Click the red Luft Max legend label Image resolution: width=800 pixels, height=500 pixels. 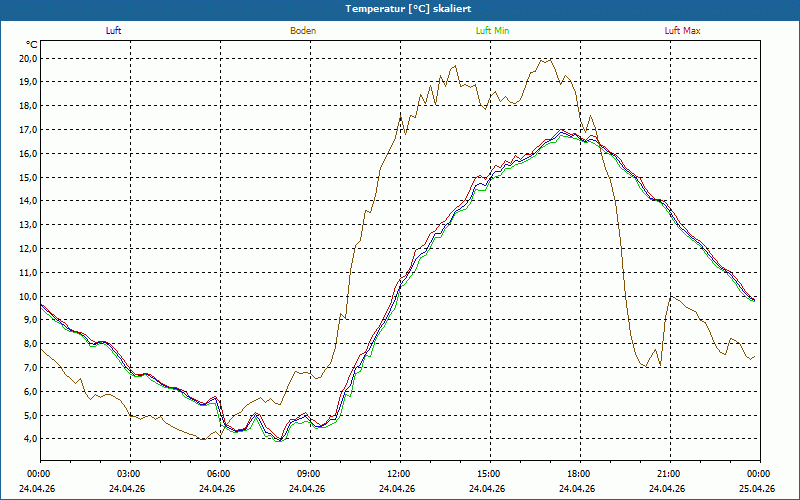(x=683, y=31)
